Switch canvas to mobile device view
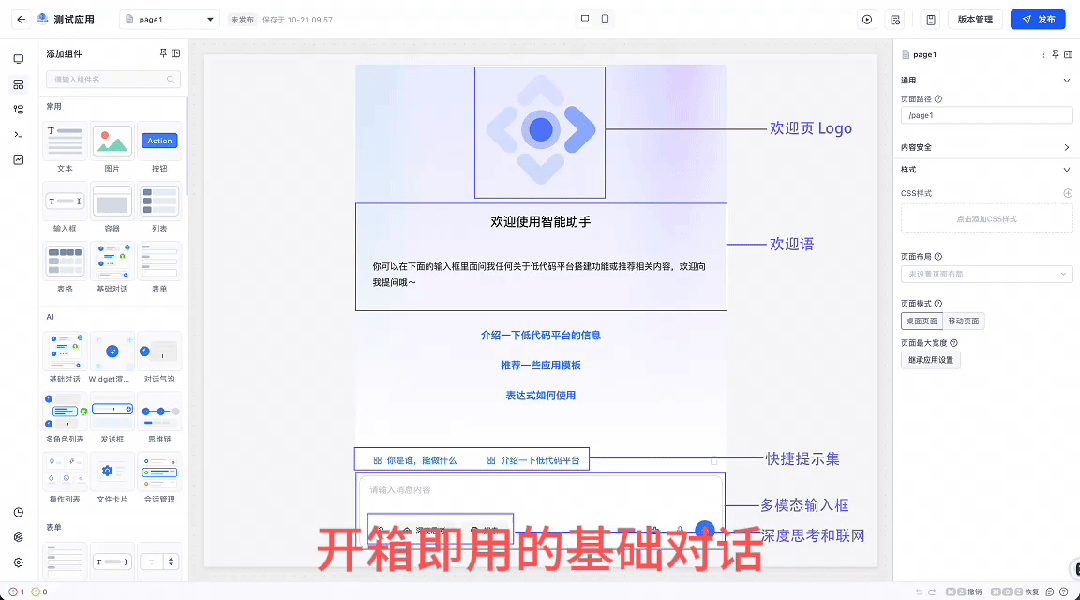Image resolution: width=1080 pixels, height=600 pixels. tap(605, 19)
